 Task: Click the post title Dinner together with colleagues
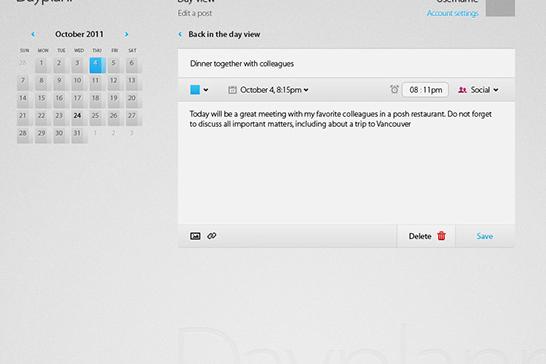click(x=242, y=63)
